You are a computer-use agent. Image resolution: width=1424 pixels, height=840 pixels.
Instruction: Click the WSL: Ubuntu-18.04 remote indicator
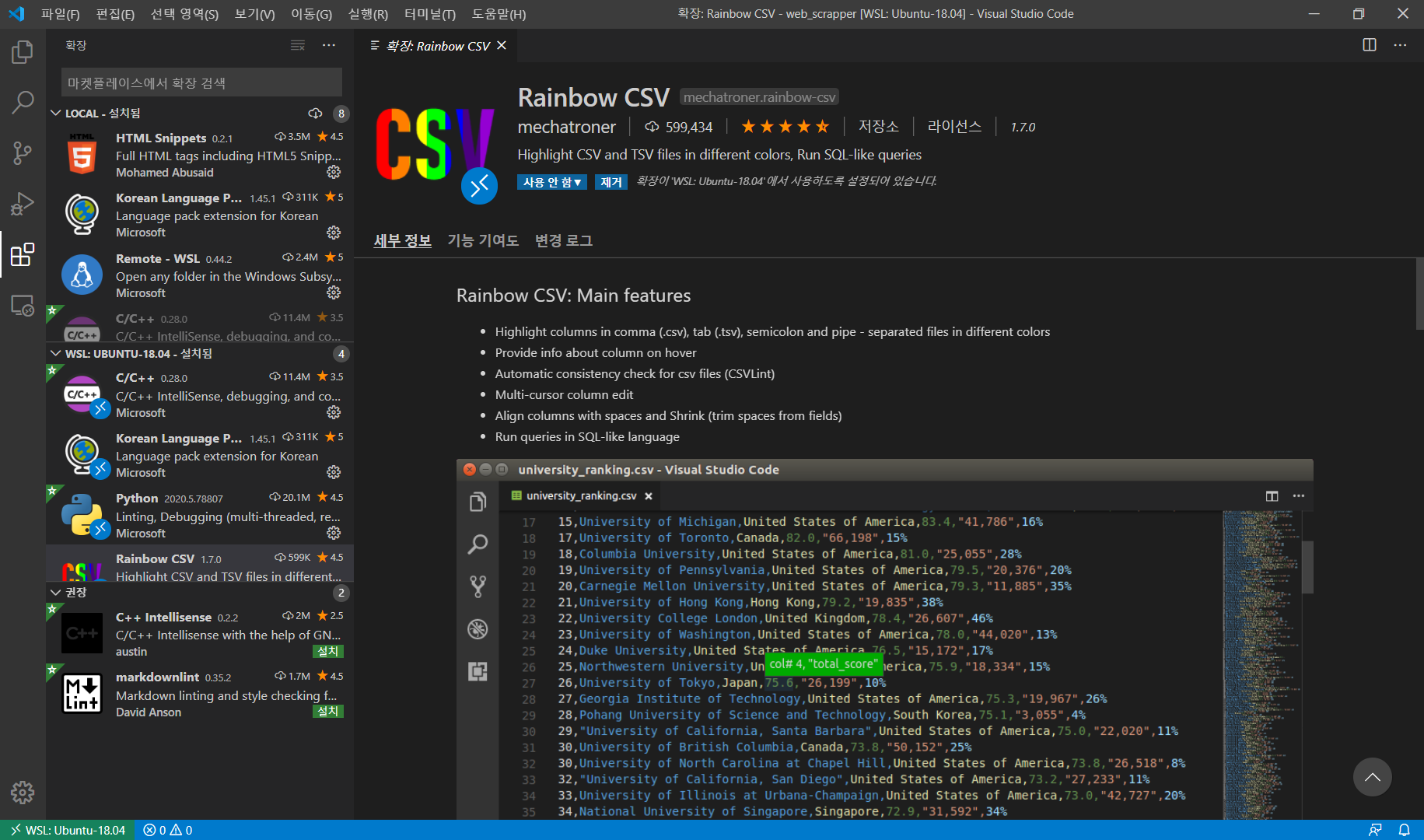click(68, 830)
